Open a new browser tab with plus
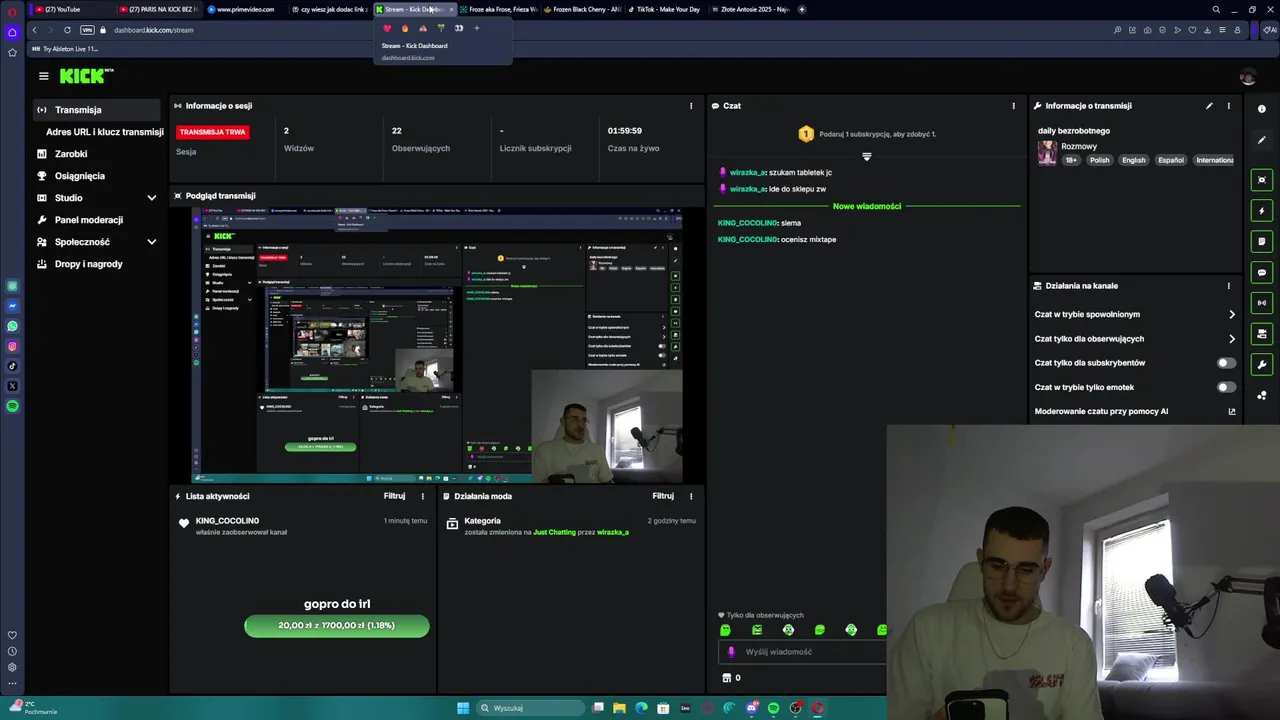The image size is (1280, 720). (x=802, y=9)
